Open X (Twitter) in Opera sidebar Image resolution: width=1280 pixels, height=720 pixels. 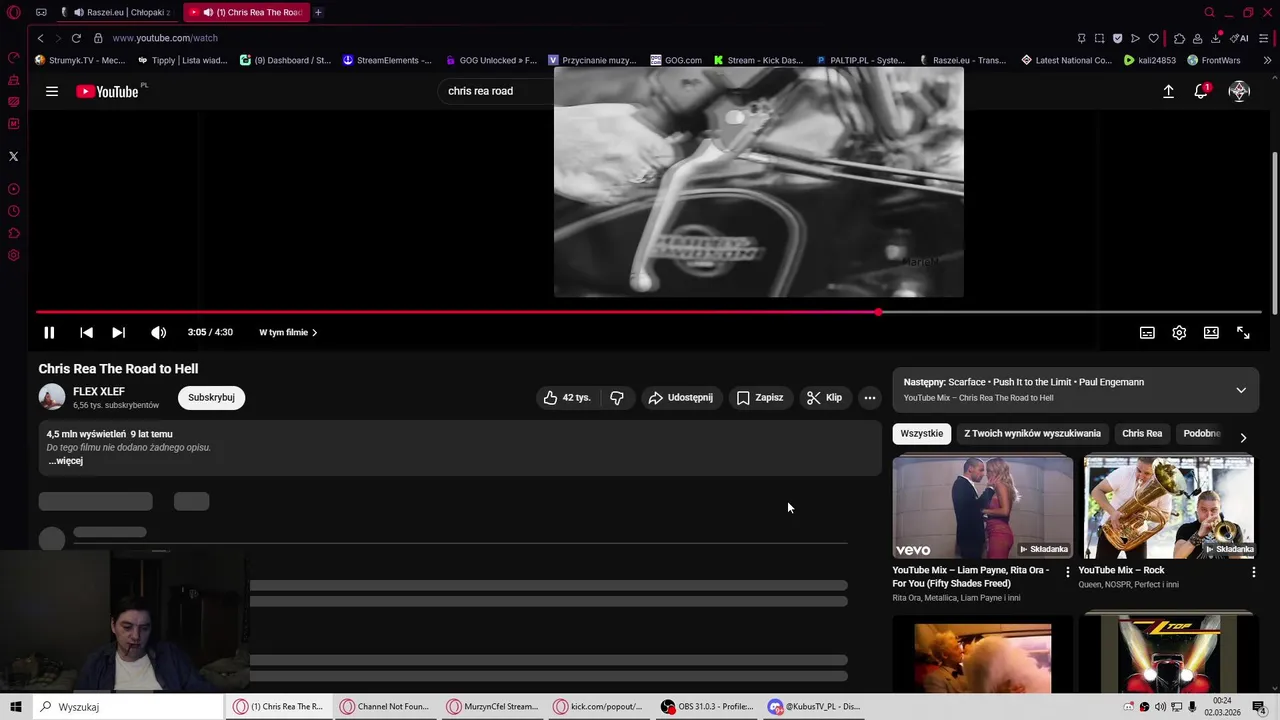[x=13, y=156]
